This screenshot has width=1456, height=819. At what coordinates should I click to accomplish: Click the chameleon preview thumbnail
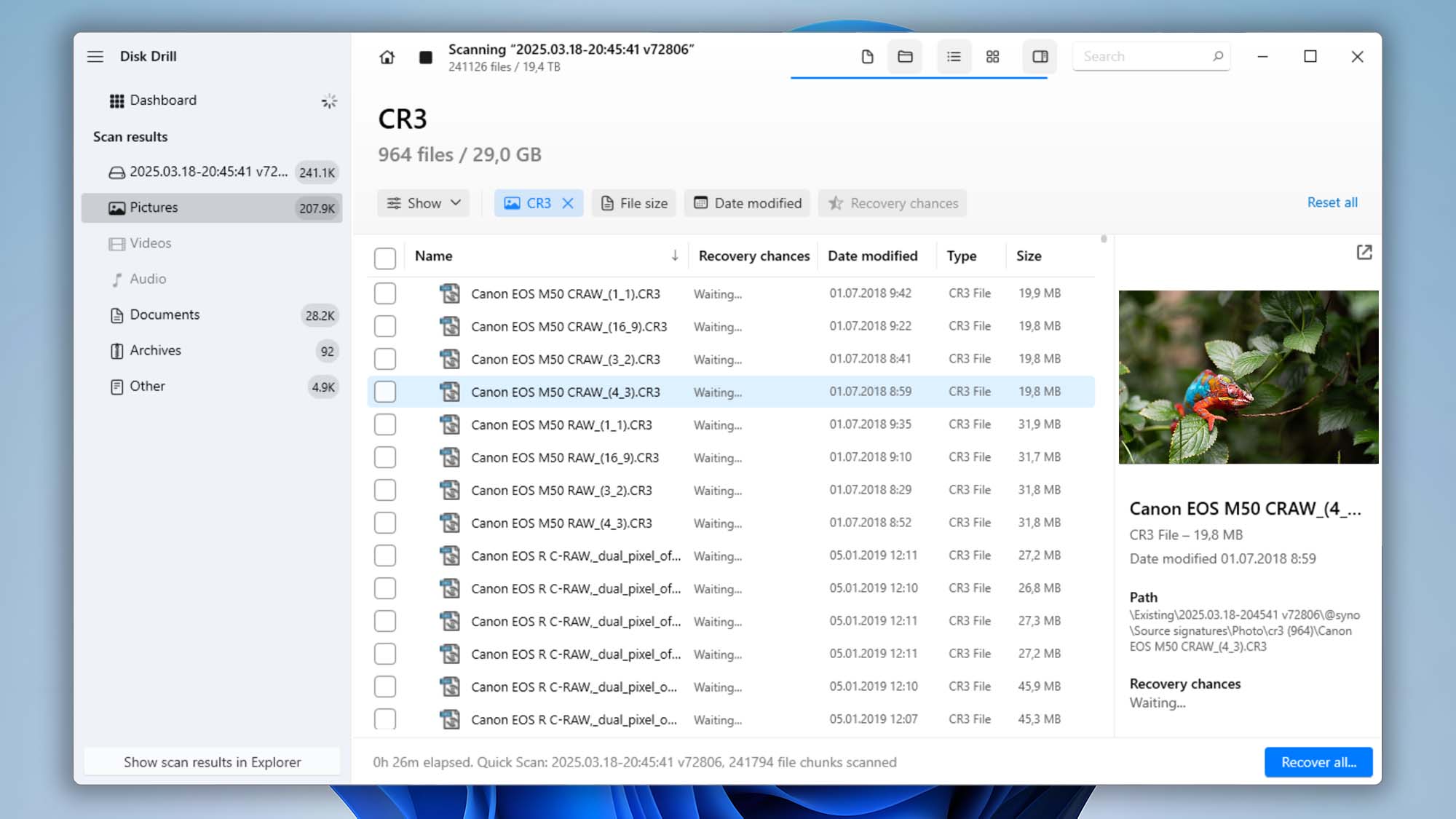1249,377
